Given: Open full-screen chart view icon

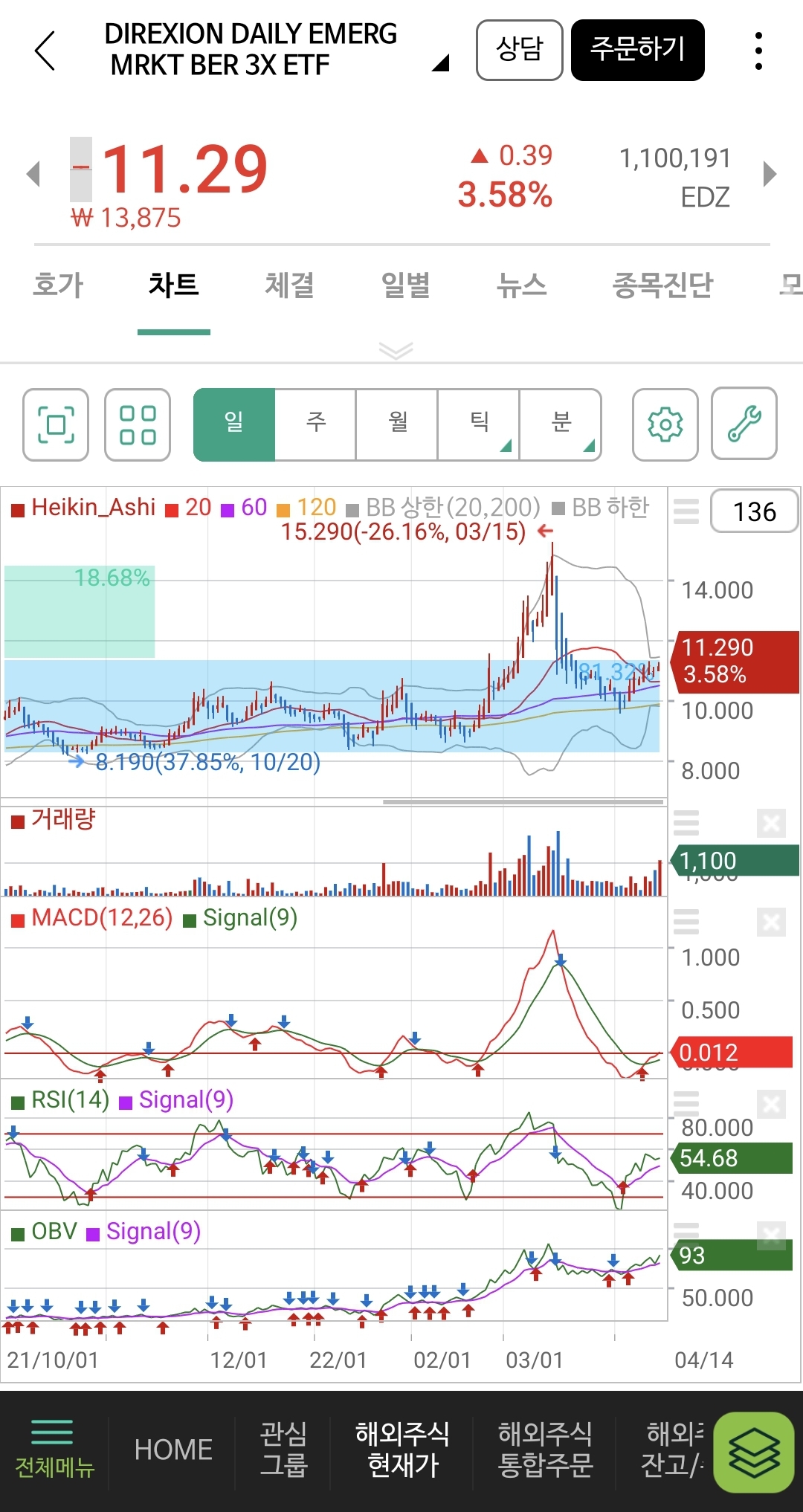Looking at the screenshot, I should point(56,424).
